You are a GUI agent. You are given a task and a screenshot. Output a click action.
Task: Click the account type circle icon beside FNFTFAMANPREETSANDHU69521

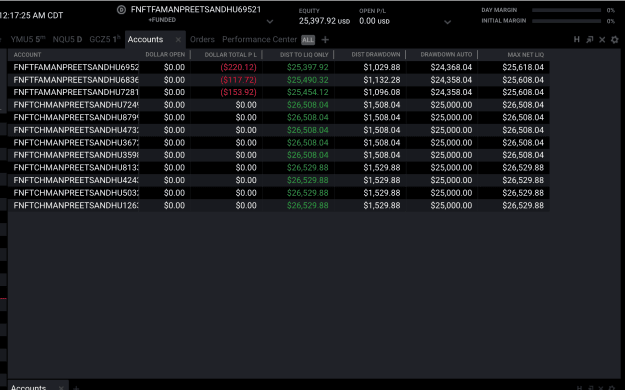point(121,10)
